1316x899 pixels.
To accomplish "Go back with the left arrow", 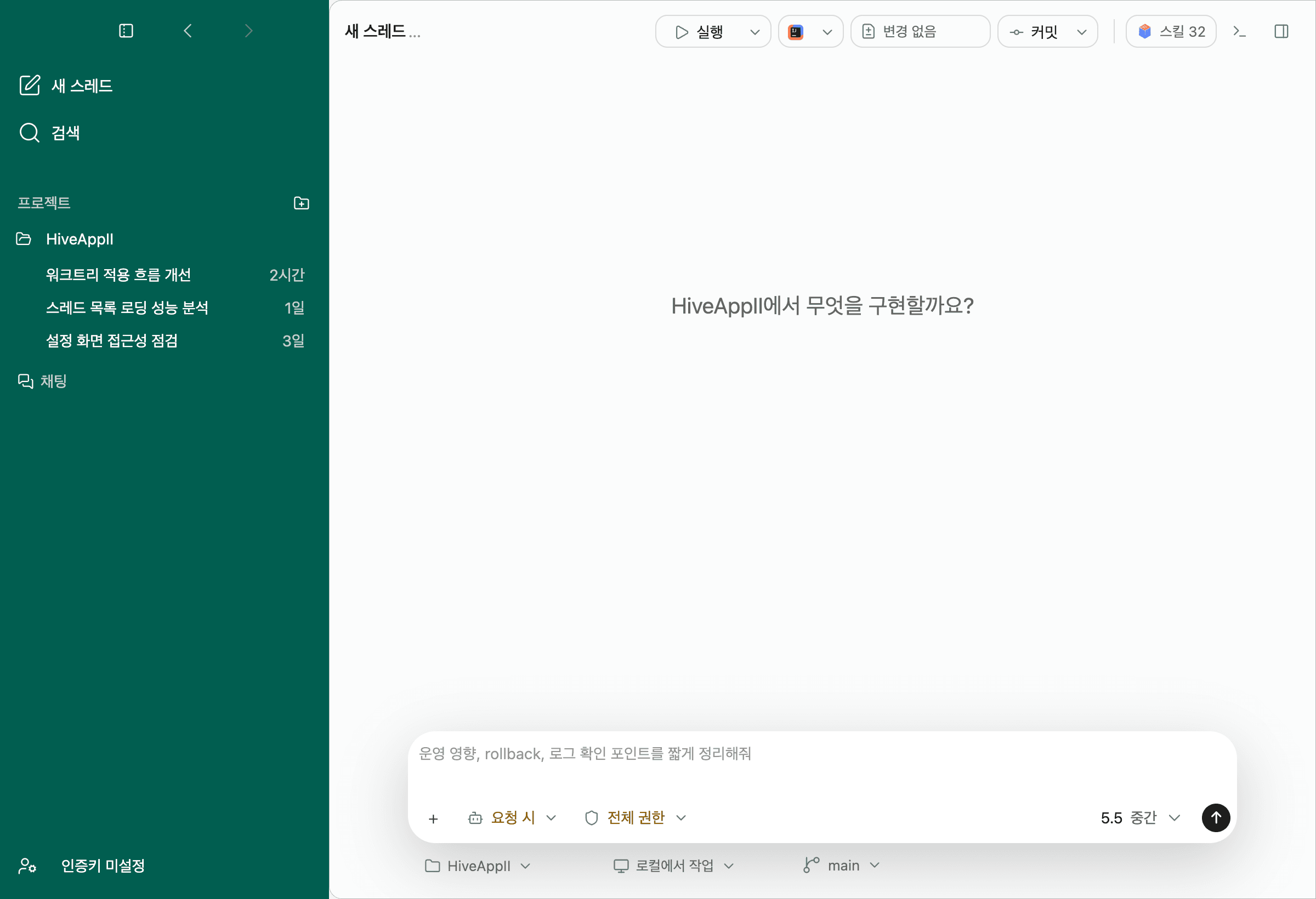I will click(x=188, y=31).
